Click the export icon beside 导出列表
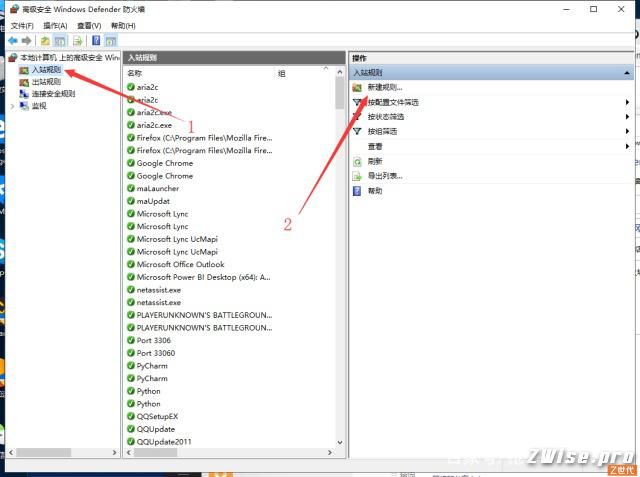Screen dimensions: 640x477 click(357, 176)
